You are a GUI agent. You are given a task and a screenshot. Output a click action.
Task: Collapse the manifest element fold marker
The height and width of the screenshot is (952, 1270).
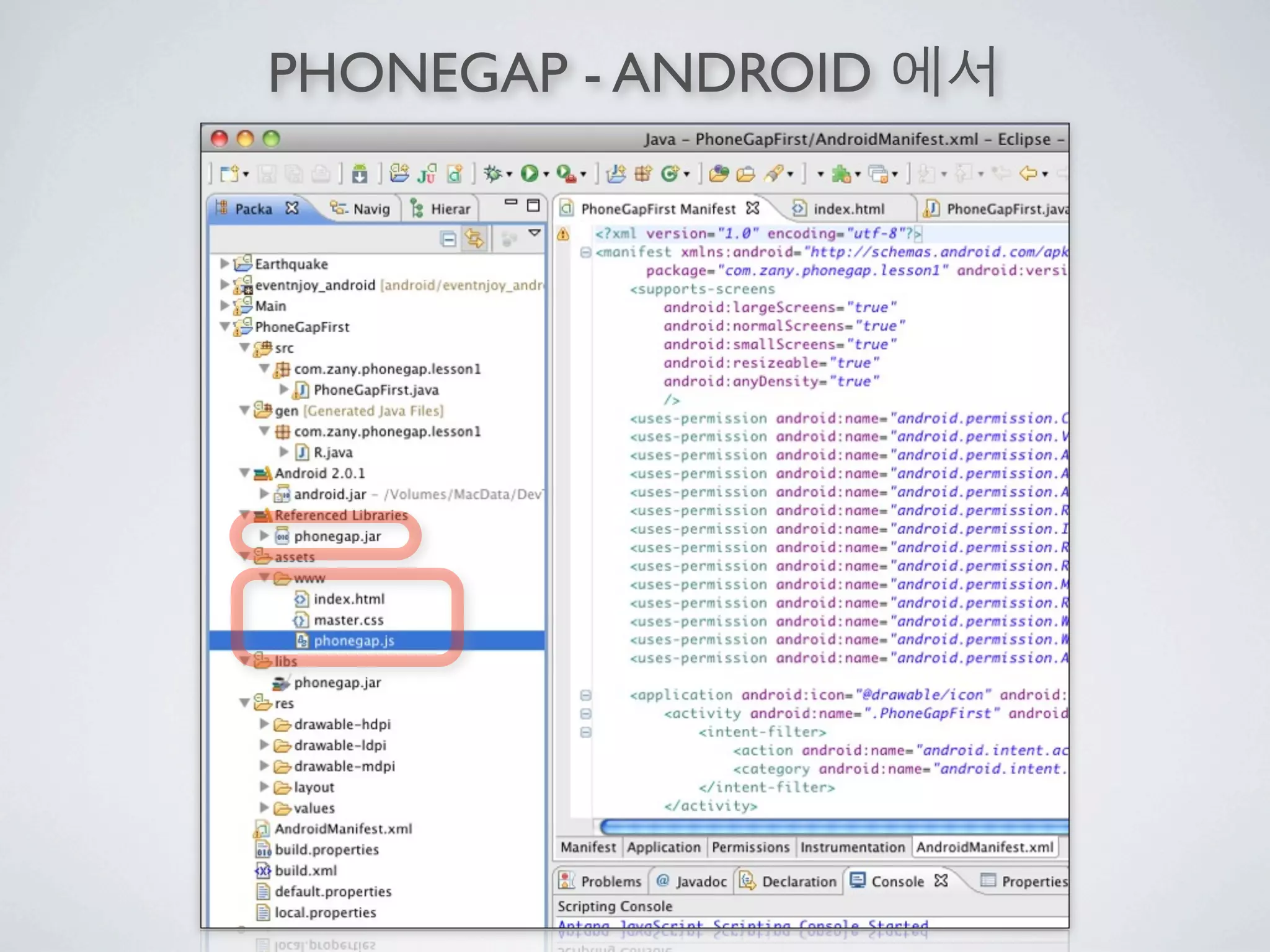coord(585,252)
